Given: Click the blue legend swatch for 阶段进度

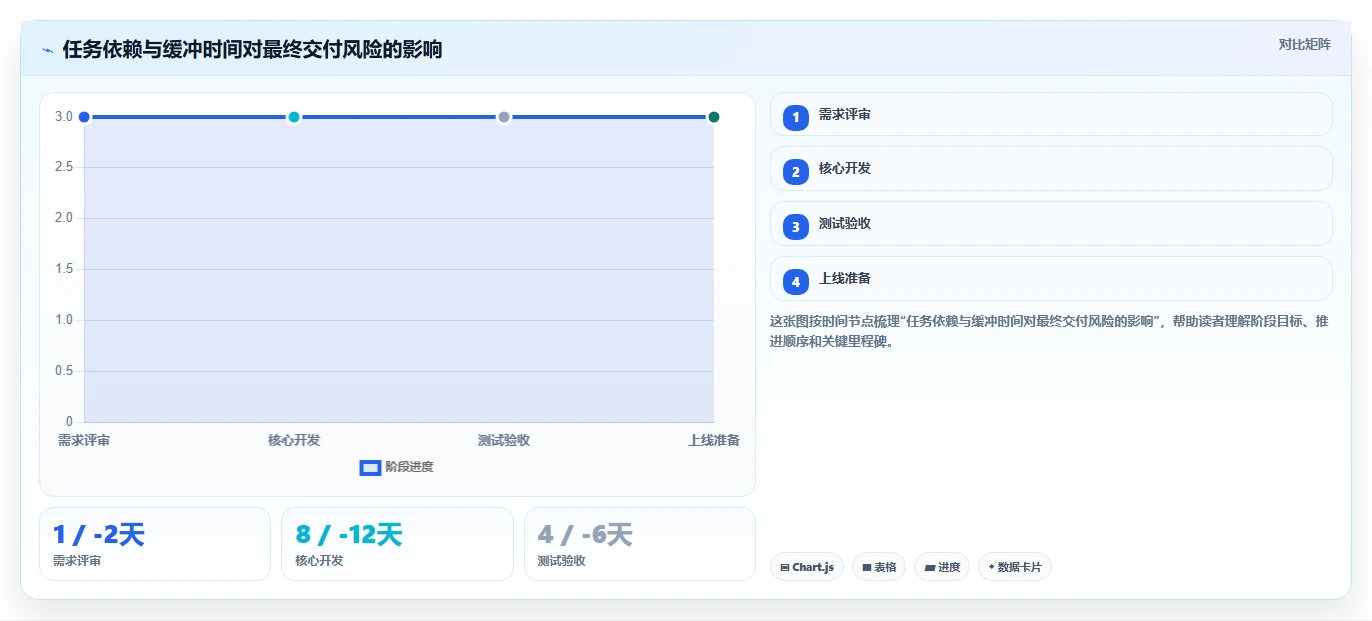Looking at the screenshot, I should pos(370,468).
